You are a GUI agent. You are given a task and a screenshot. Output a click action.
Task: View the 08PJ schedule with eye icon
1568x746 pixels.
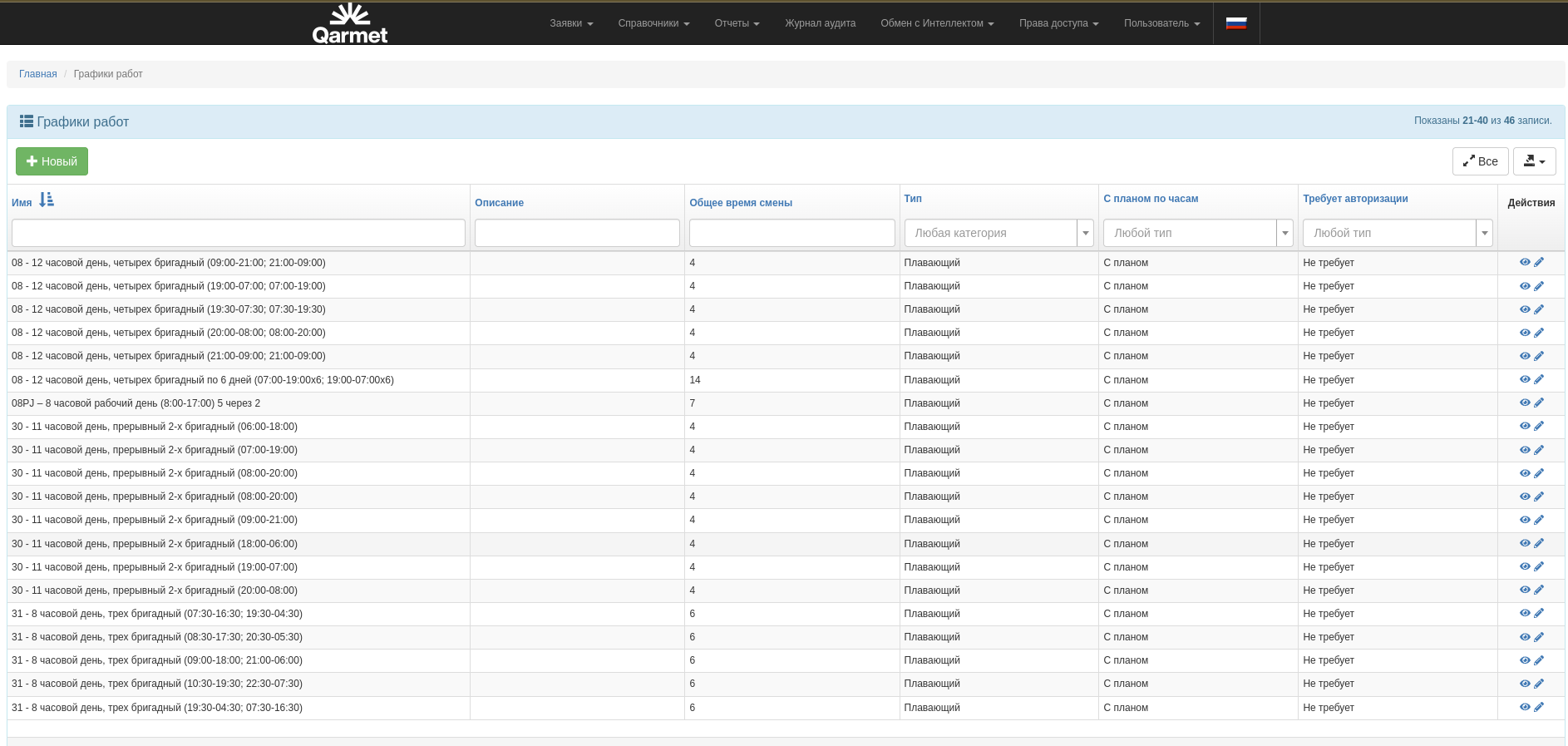pyautogui.click(x=1525, y=403)
